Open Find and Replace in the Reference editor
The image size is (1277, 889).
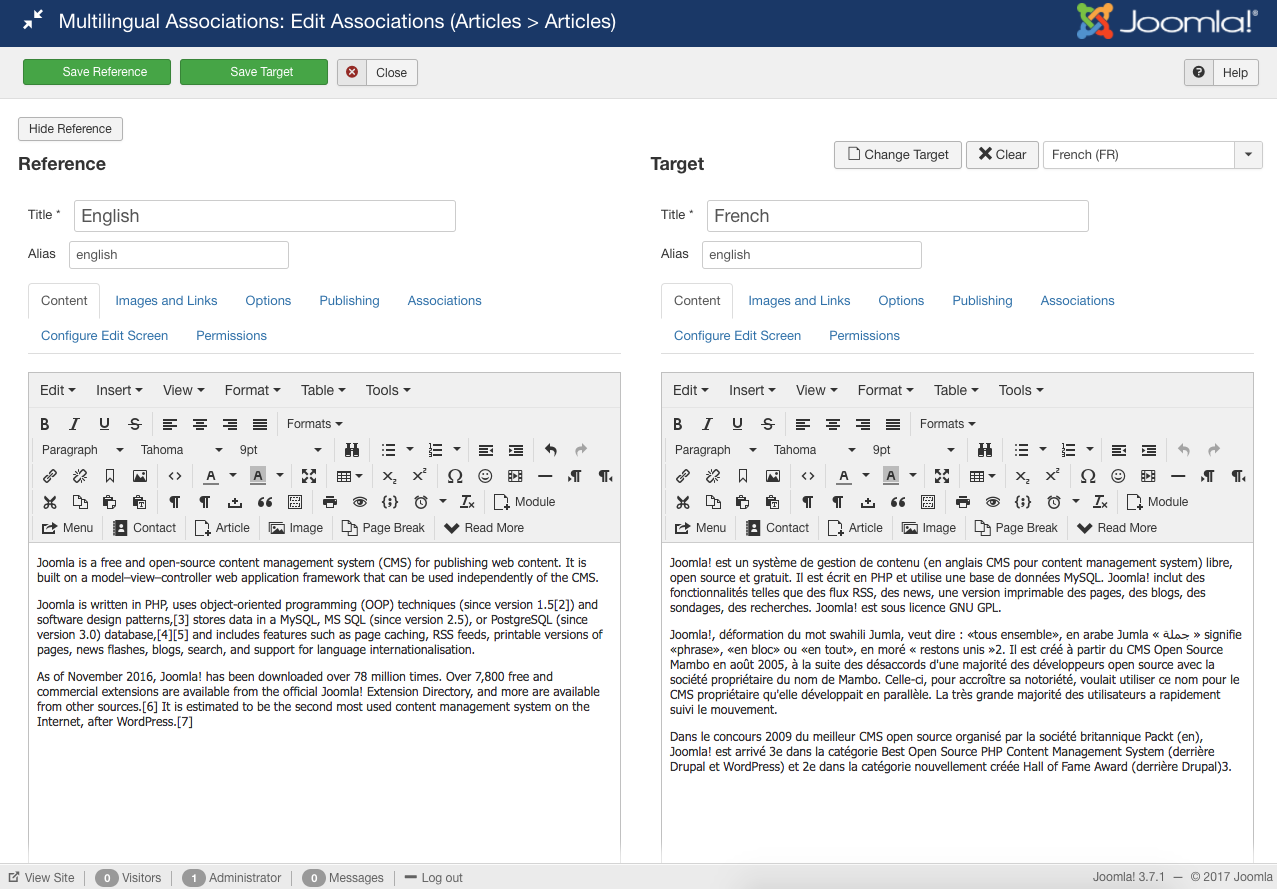click(352, 449)
